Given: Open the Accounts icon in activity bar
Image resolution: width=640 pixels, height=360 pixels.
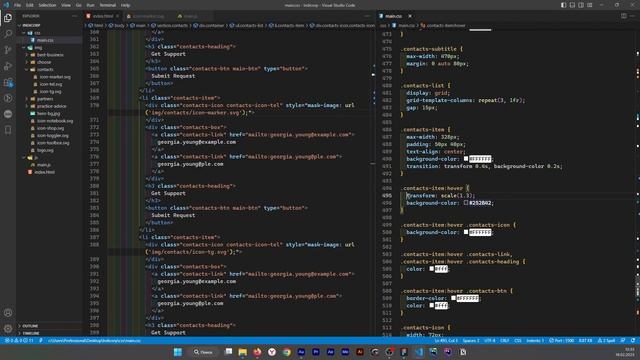Looking at the screenshot, I should click(x=8, y=313).
